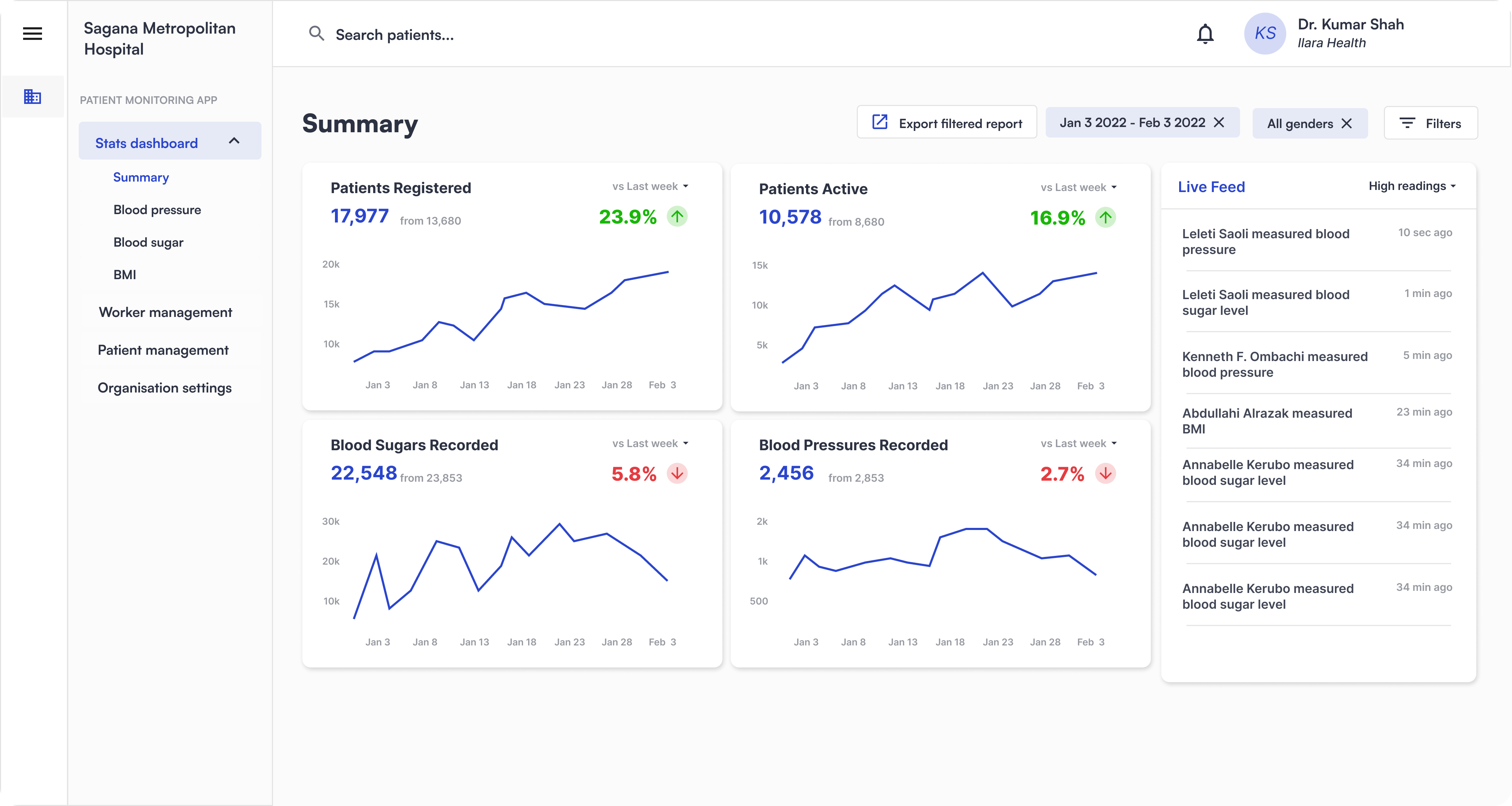This screenshot has width=1512, height=806.
Task: Open the Filters button
Action: pos(1430,123)
